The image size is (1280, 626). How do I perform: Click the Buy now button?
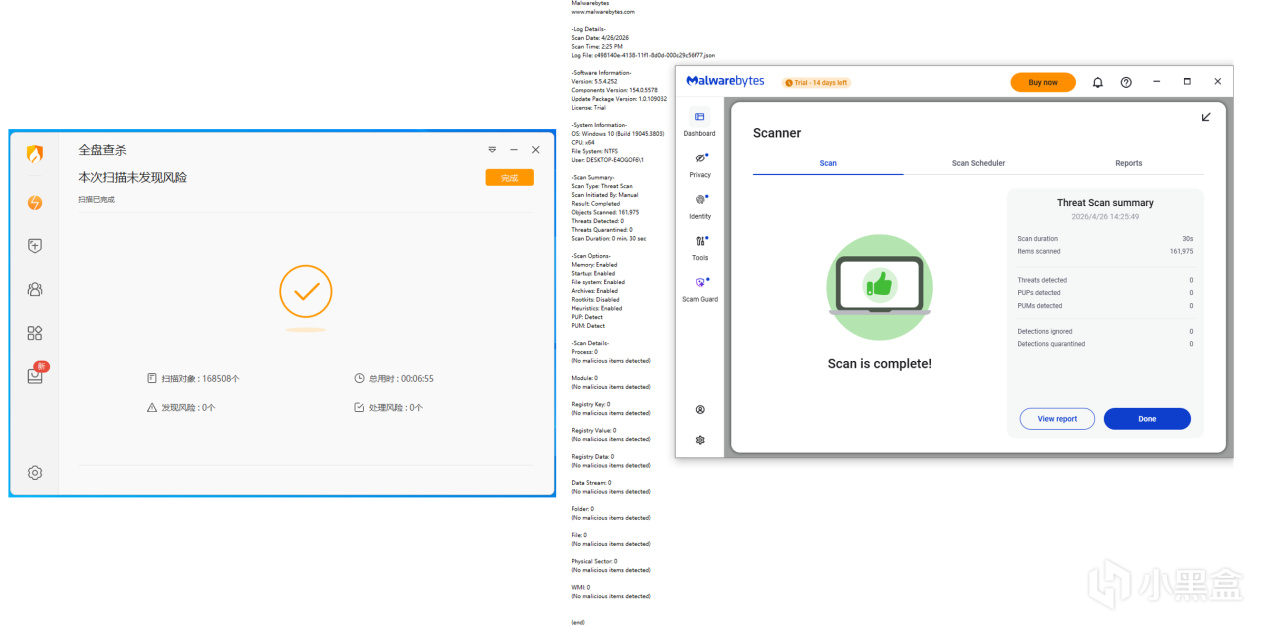coord(1043,82)
